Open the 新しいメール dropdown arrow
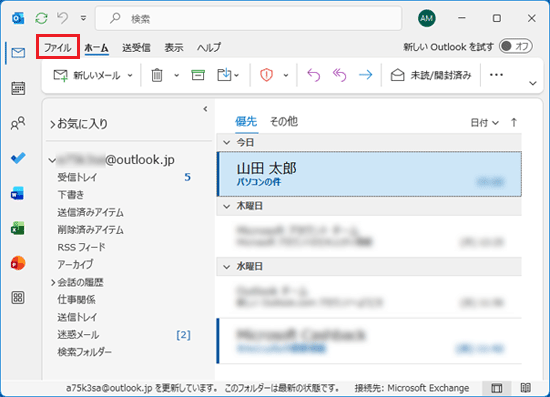550x397 pixels. click(130, 75)
